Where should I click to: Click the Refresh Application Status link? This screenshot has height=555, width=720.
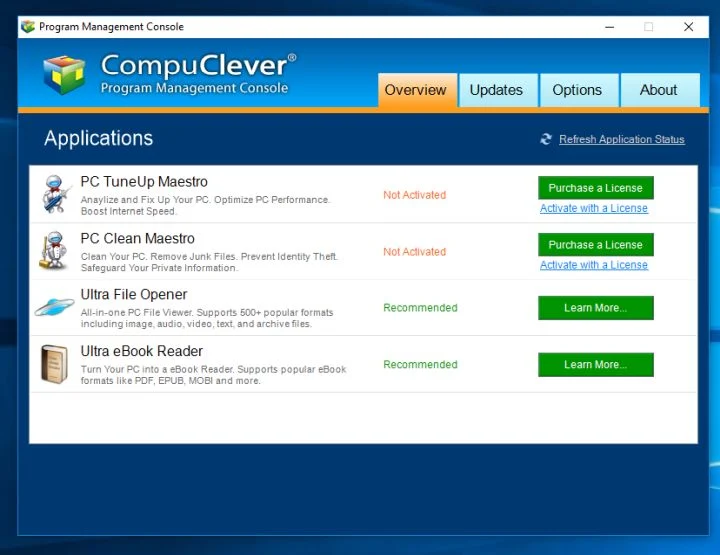coord(621,140)
